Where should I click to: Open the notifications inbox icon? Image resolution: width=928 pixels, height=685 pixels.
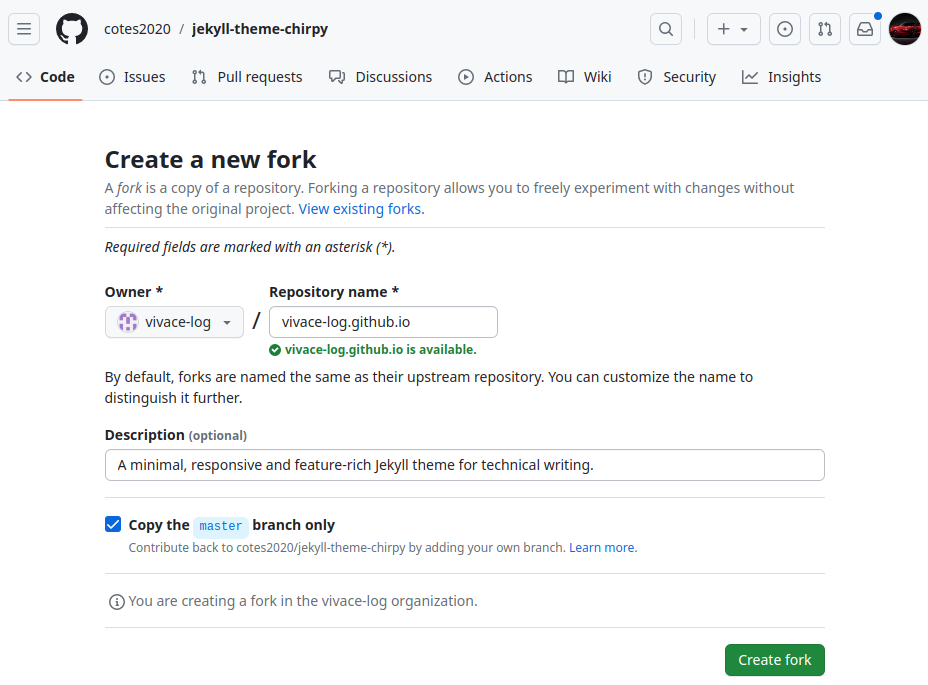click(865, 29)
